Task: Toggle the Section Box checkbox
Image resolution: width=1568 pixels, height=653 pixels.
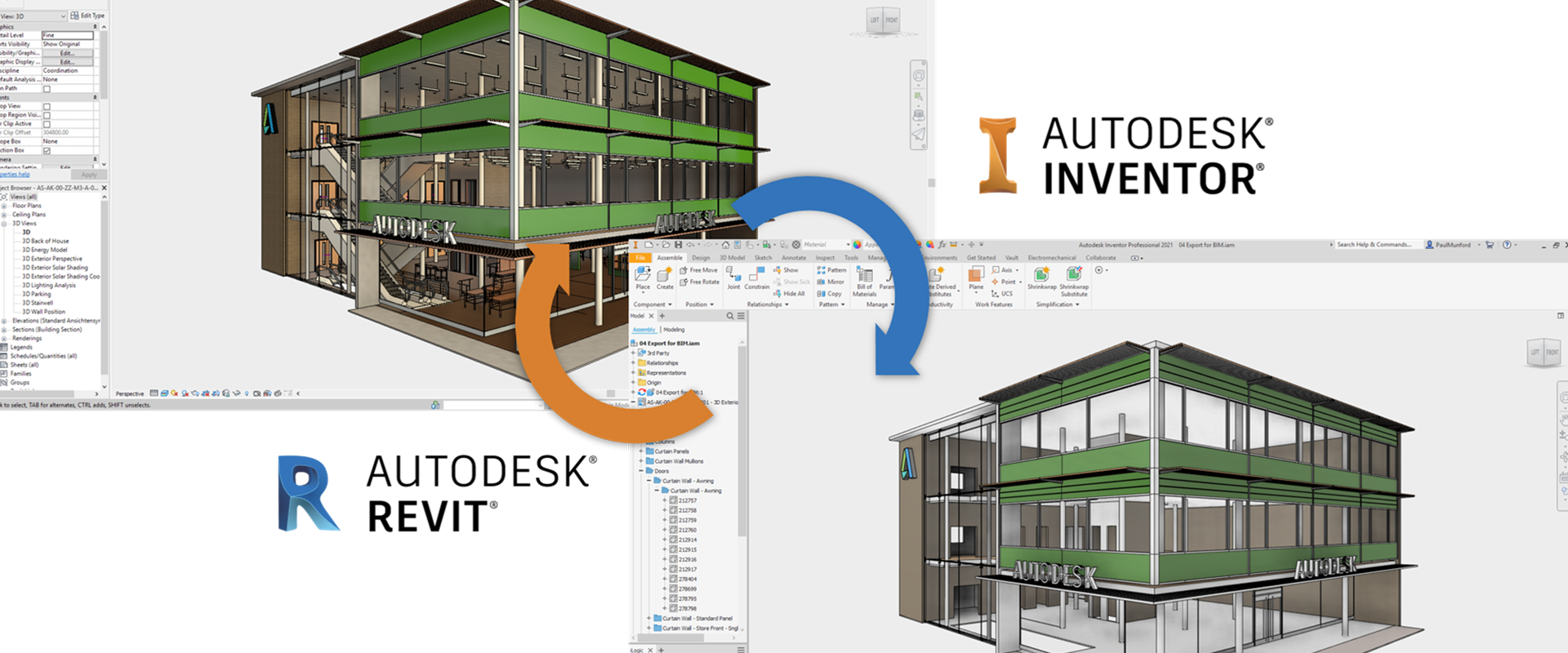Action: [x=47, y=150]
